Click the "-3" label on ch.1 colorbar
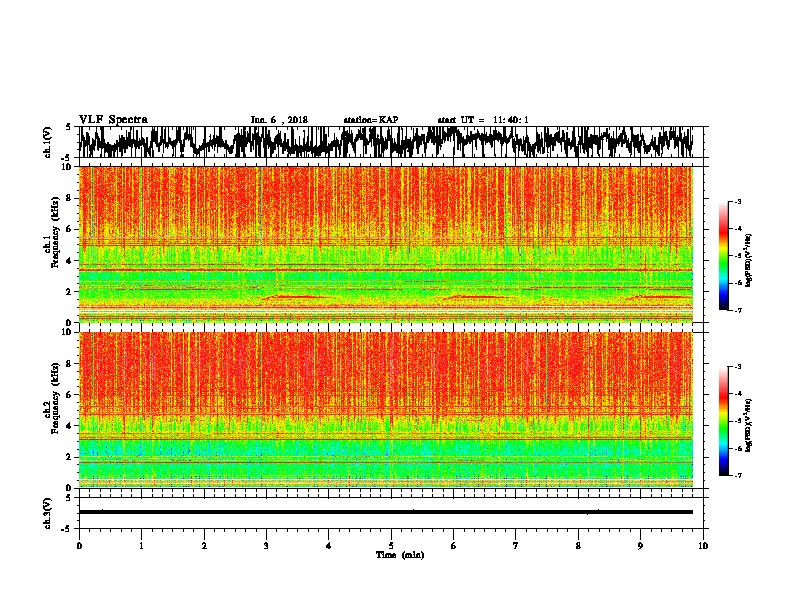 [x=738, y=201]
